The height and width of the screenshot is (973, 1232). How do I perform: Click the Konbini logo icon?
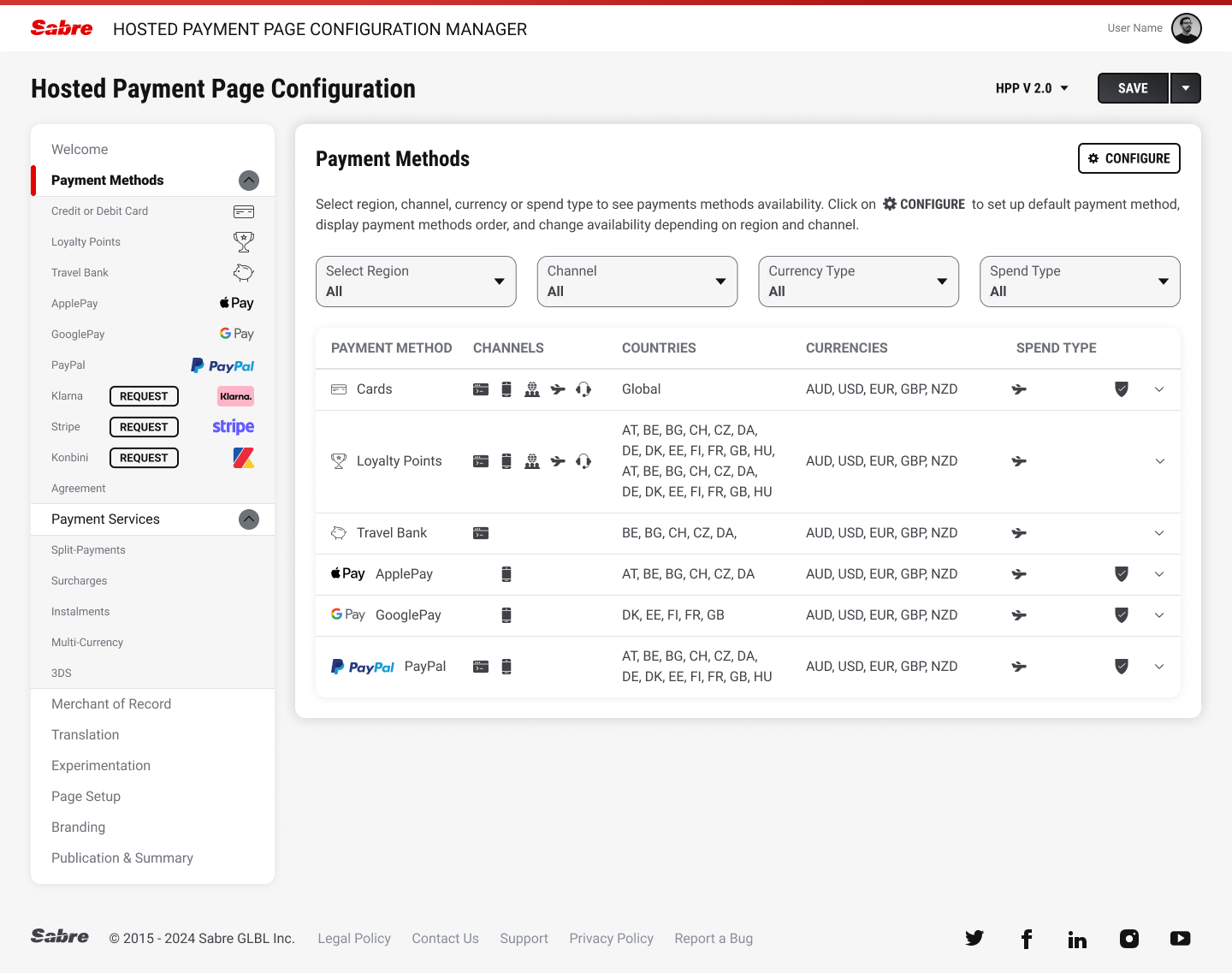244,458
